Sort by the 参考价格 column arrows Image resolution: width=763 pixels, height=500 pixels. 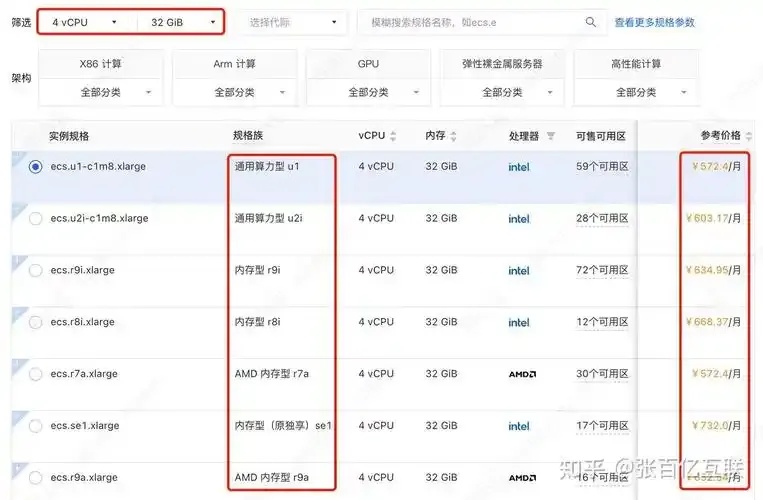[x=748, y=136]
